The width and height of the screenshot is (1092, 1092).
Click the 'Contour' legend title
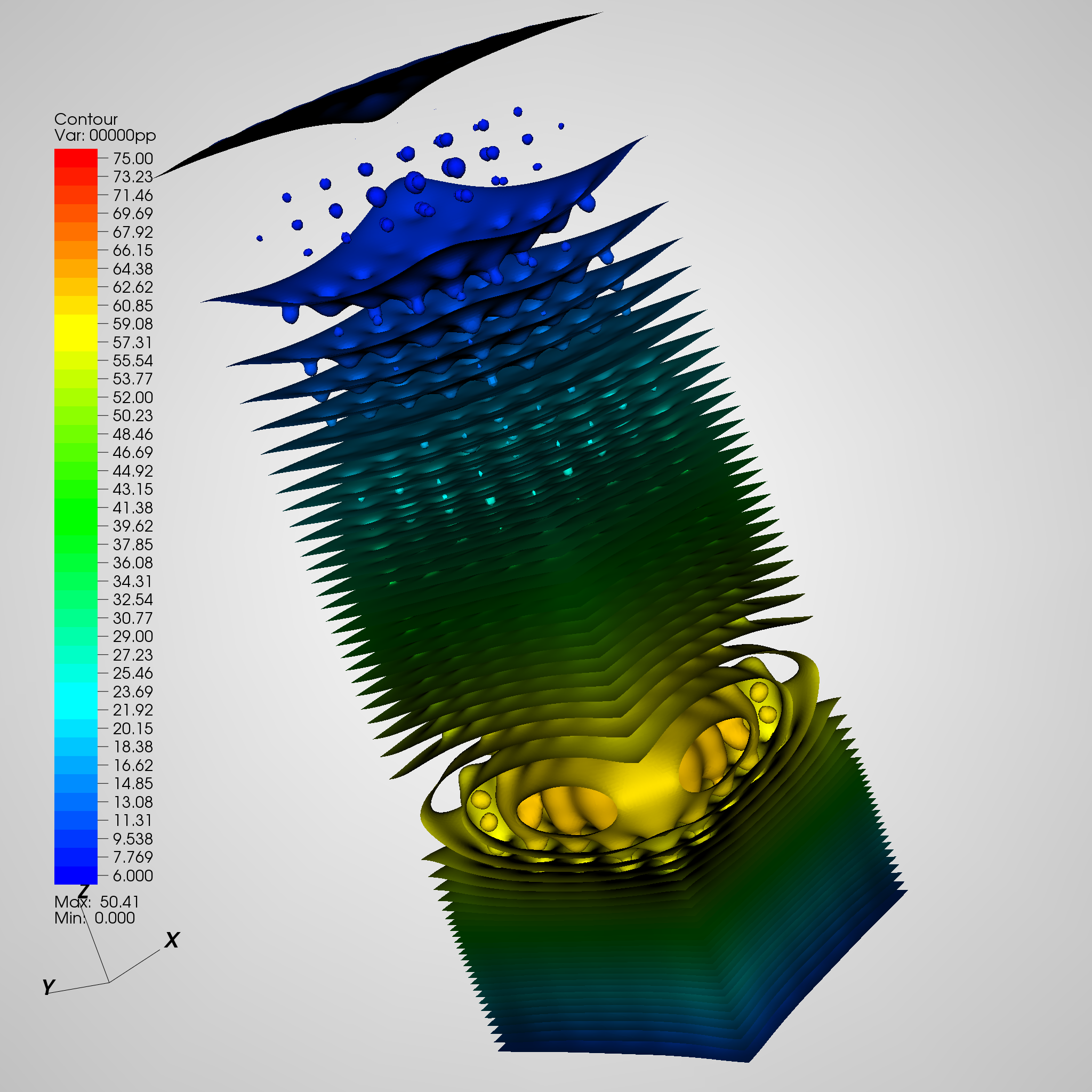tap(86, 119)
